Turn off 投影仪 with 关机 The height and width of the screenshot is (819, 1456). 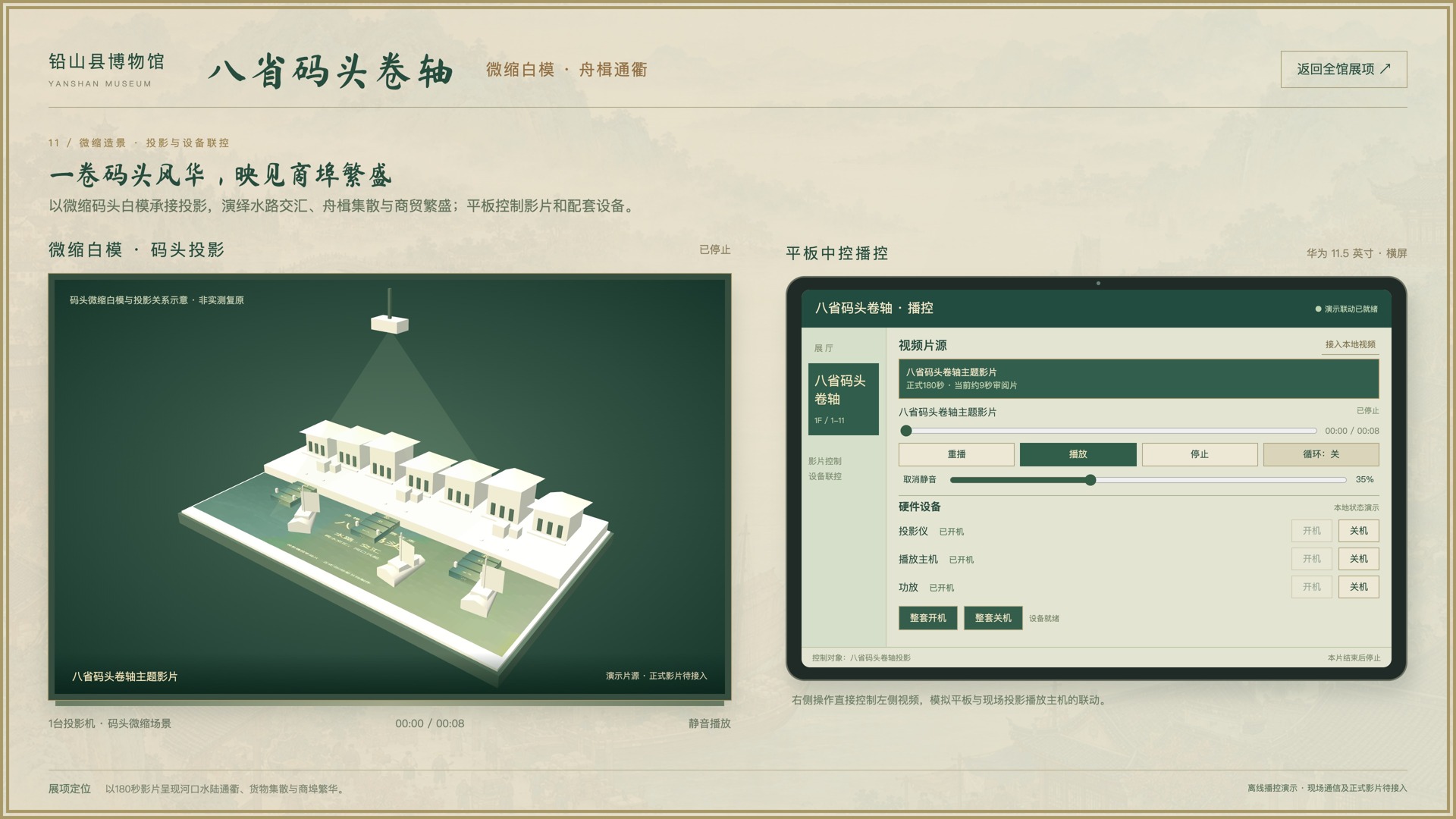1358,531
